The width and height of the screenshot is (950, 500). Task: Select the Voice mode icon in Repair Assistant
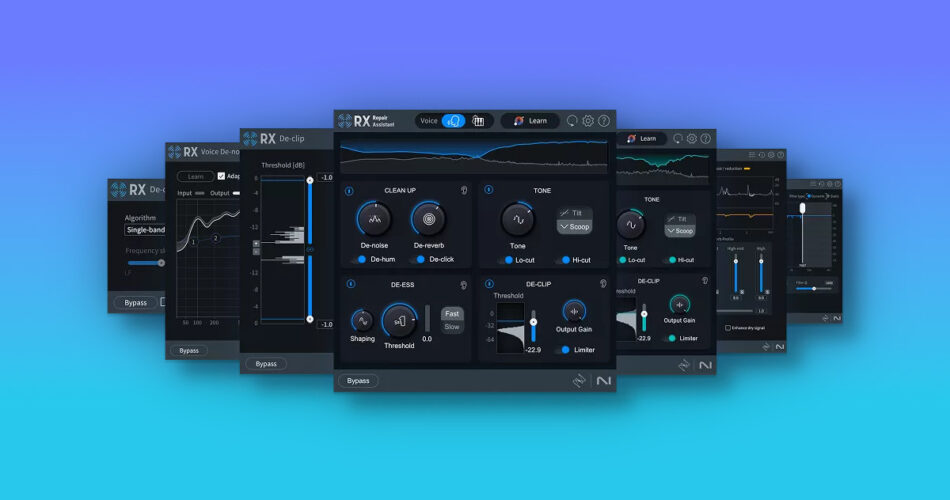pyautogui.click(x=453, y=121)
